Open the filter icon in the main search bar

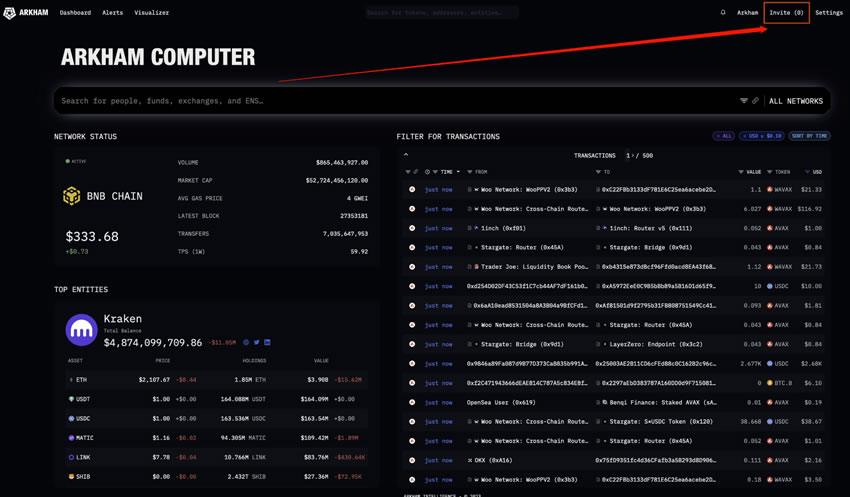pyautogui.click(x=744, y=101)
